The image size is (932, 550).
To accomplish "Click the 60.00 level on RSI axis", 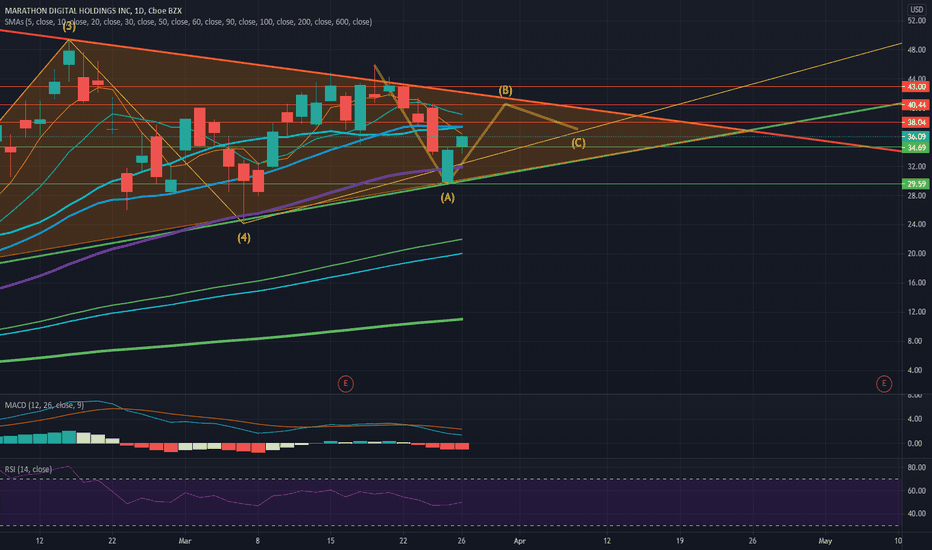I will 917,491.
